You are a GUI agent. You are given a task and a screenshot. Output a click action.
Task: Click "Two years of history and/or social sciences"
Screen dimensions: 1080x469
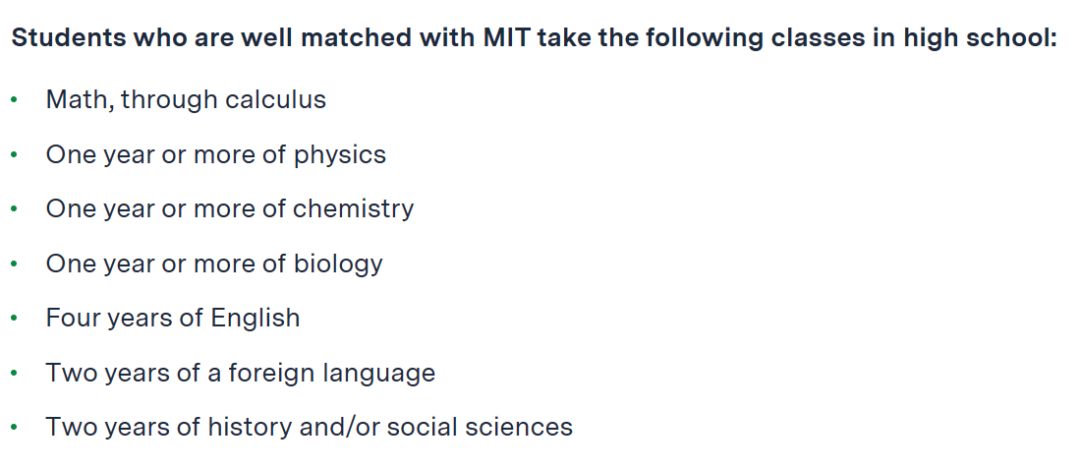click(309, 427)
